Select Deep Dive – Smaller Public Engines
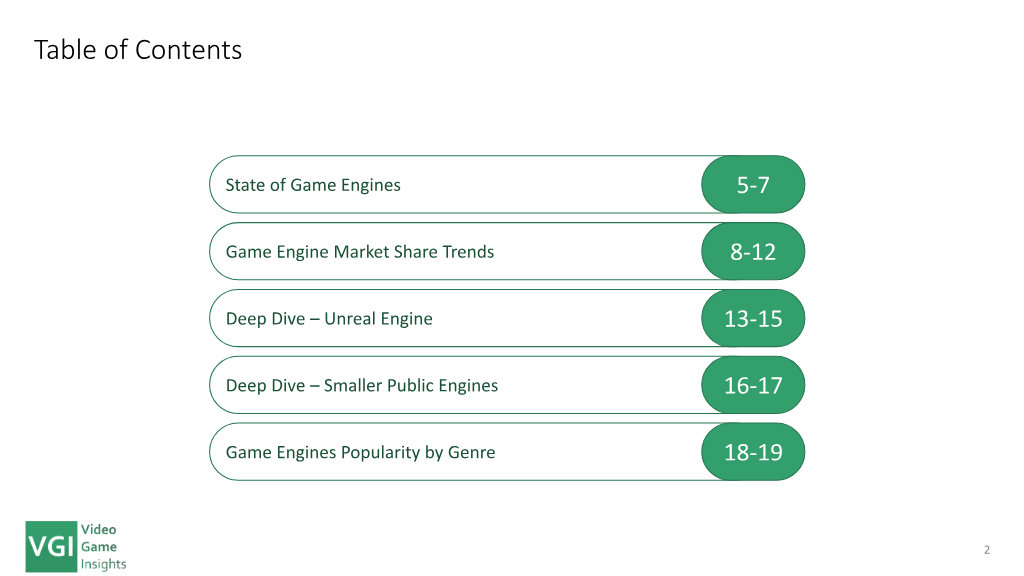Screen dimensions: 1024x576 pyautogui.click(x=362, y=386)
